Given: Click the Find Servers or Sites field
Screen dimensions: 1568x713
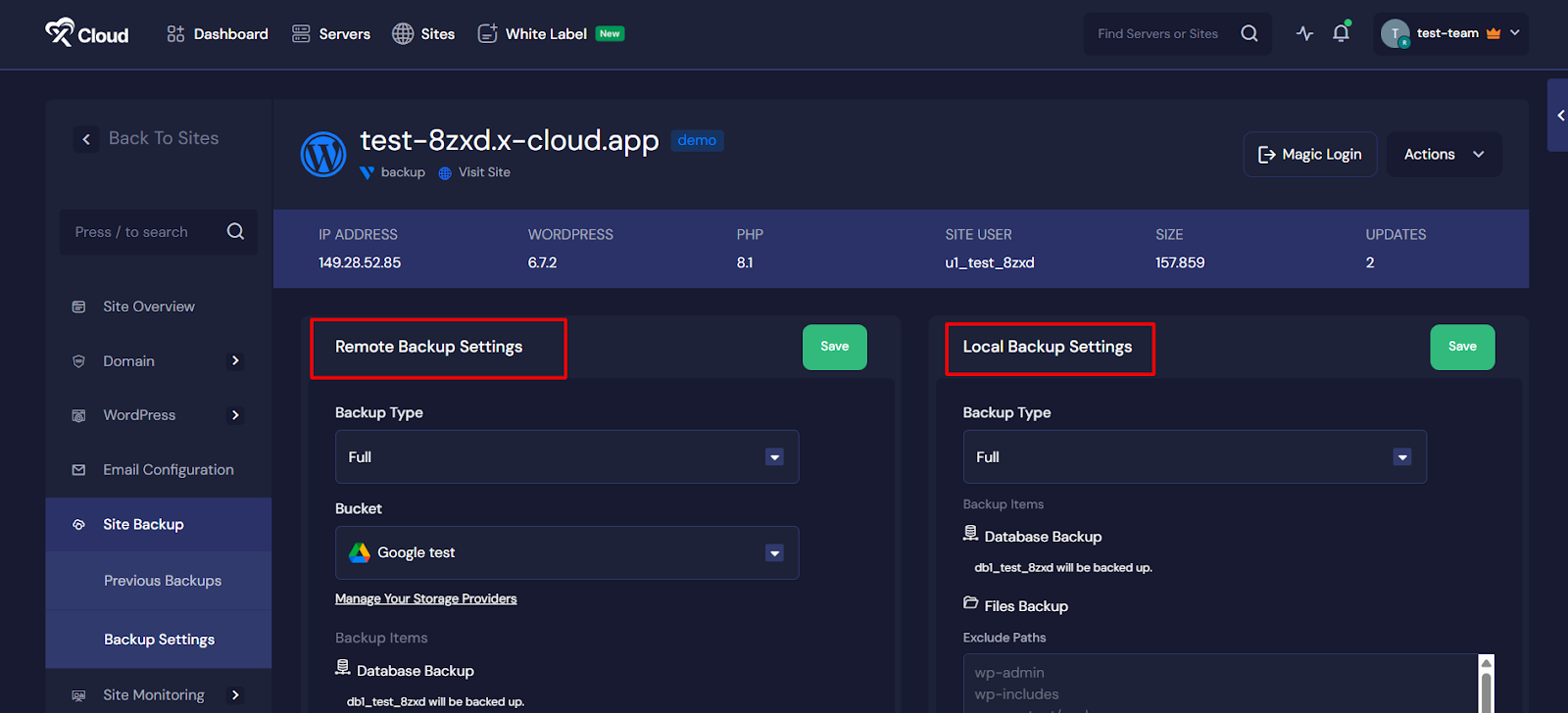Looking at the screenshot, I should 1157,34.
